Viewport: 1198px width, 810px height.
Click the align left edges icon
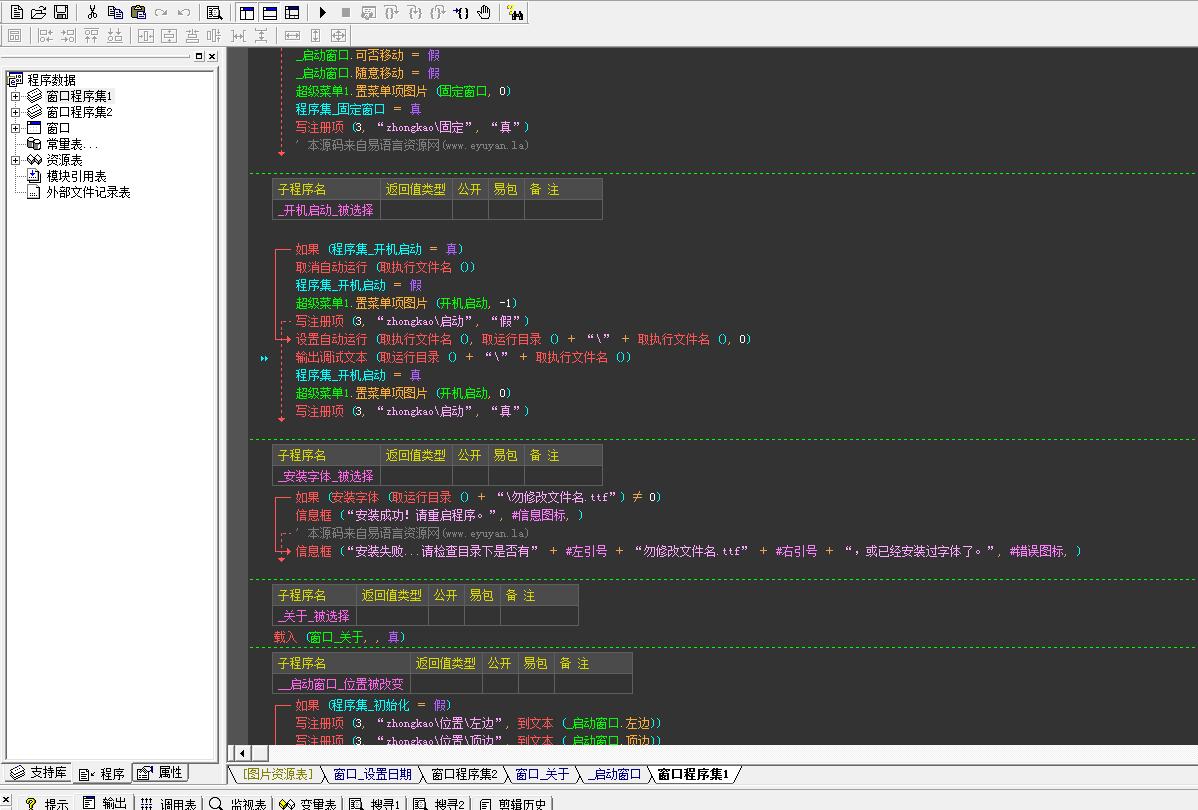45,35
